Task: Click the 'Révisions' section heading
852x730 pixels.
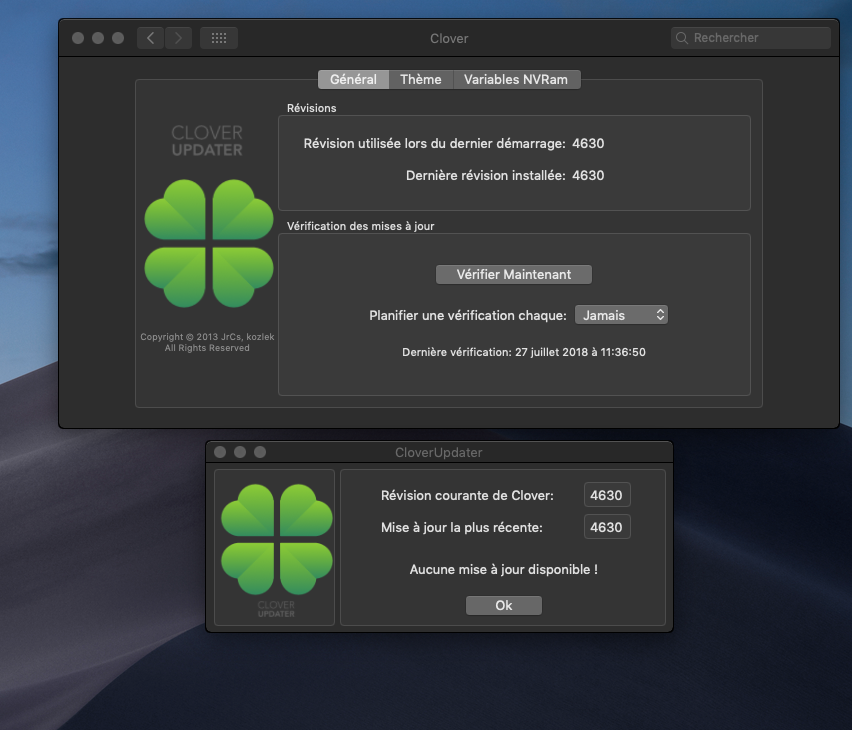Action: [x=311, y=108]
